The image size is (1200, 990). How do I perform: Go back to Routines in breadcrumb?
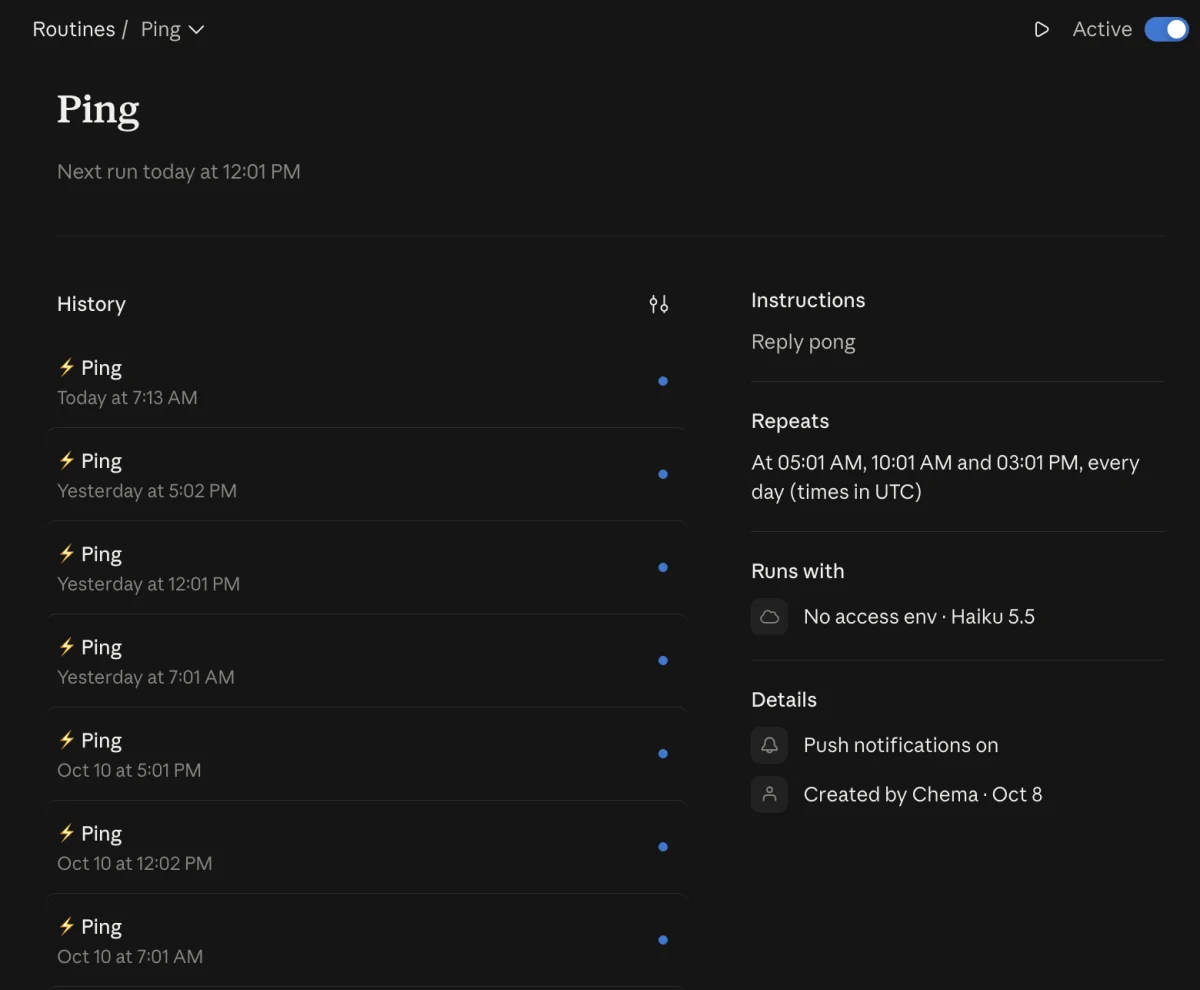coord(73,30)
